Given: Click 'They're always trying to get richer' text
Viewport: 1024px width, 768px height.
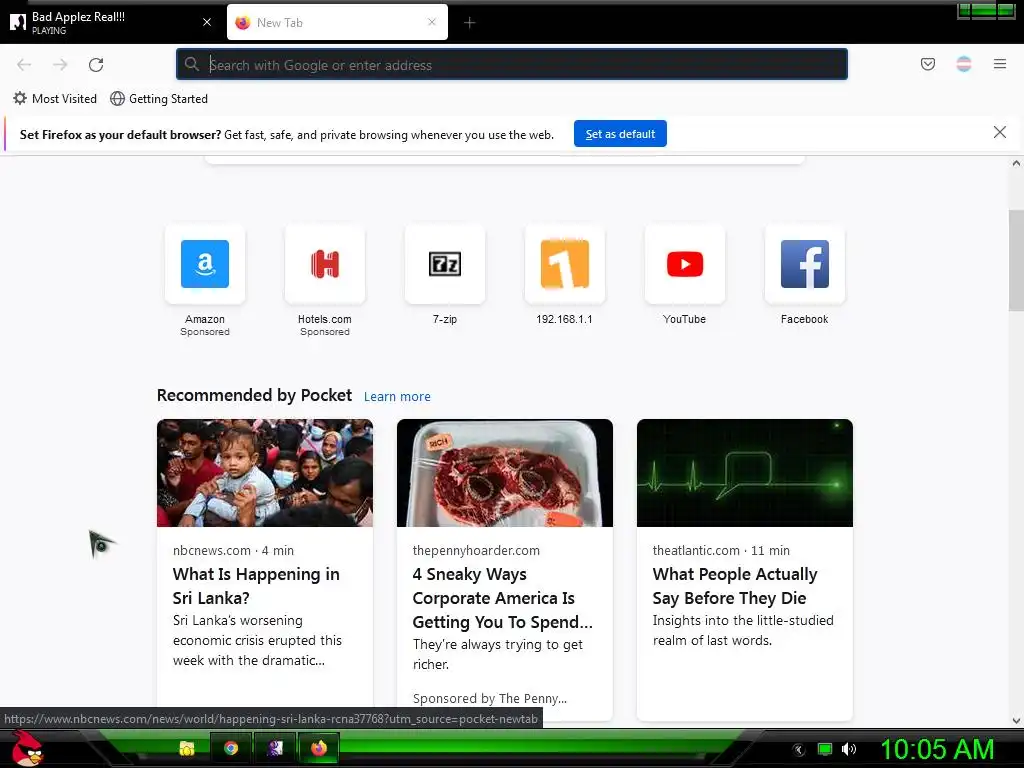Looking at the screenshot, I should 498,654.
